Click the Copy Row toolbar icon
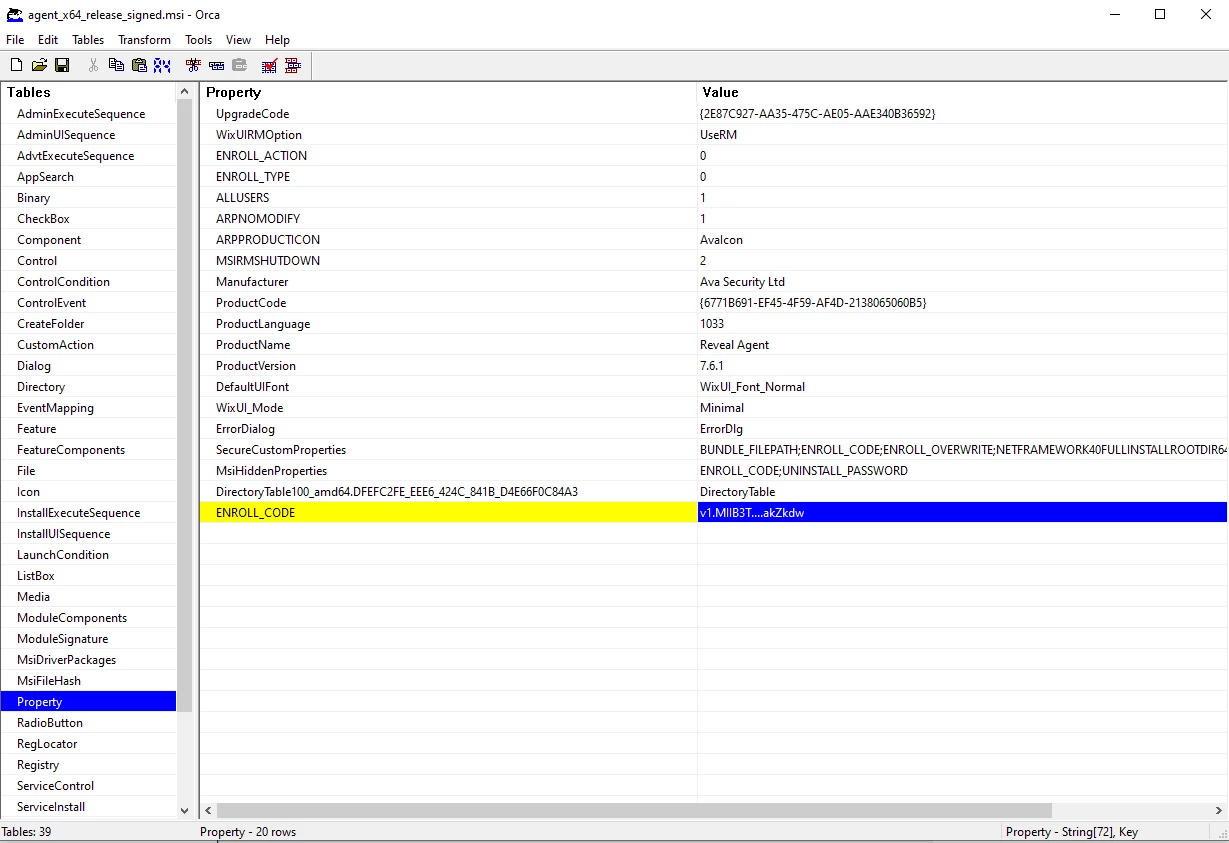Image resolution: width=1229 pixels, height=843 pixels. click(216, 65)
